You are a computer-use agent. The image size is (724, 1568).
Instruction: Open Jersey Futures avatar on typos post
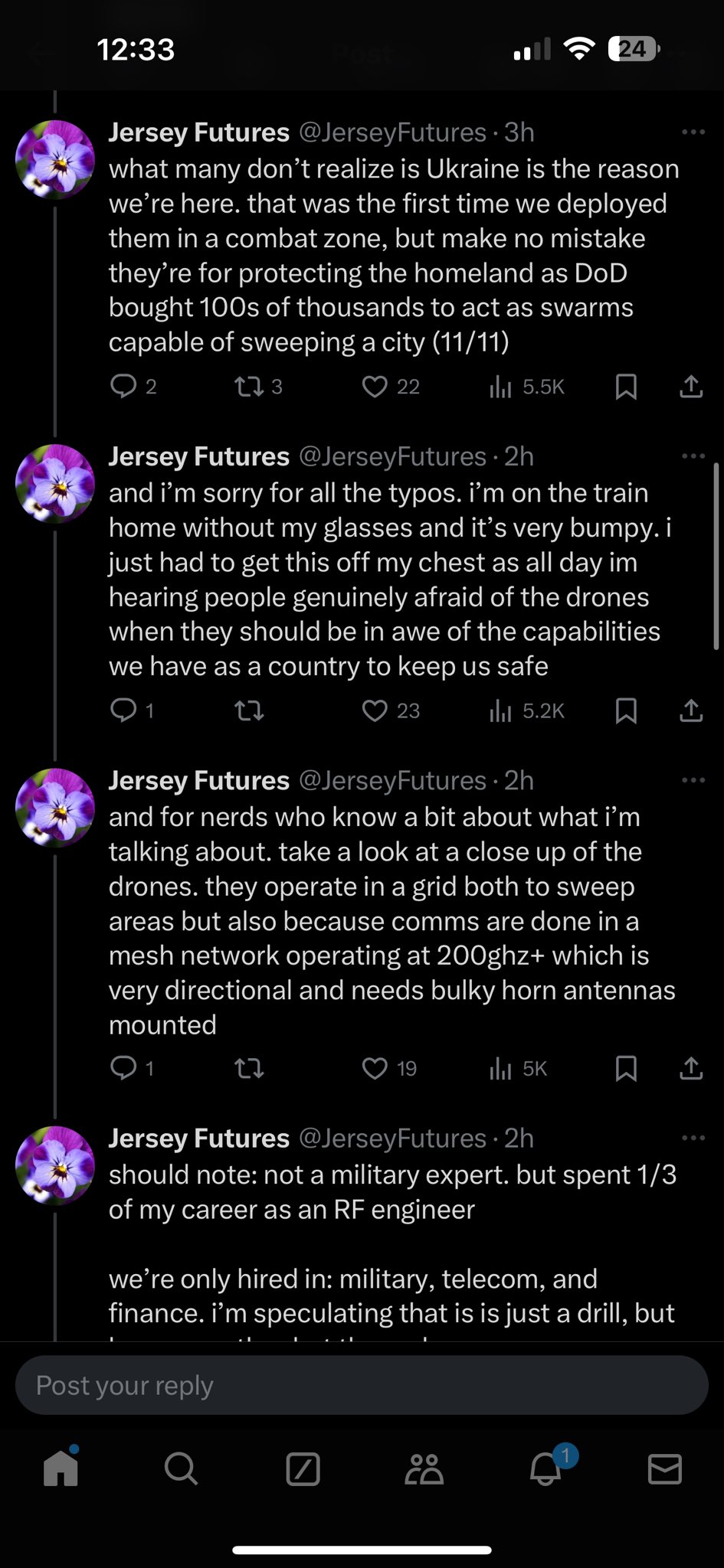pyautogui.click(x=55, y=484)
